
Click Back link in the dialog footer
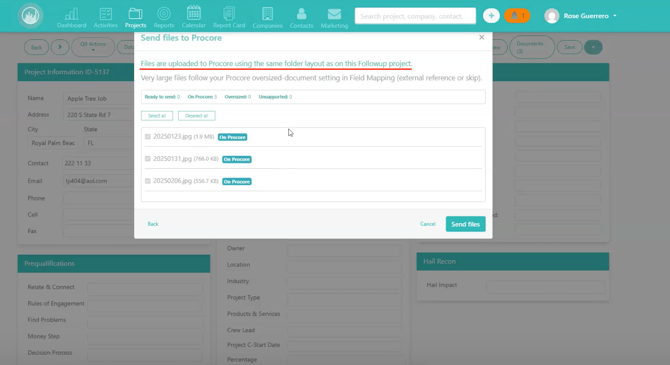click(153, 224)
